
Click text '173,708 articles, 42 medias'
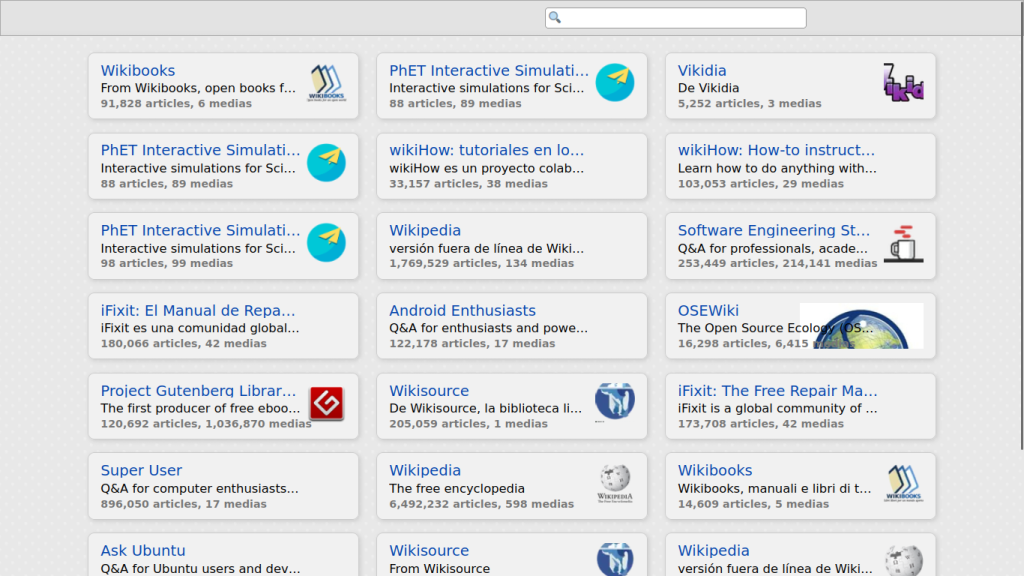pyautogui.click(x=761, y=424)
